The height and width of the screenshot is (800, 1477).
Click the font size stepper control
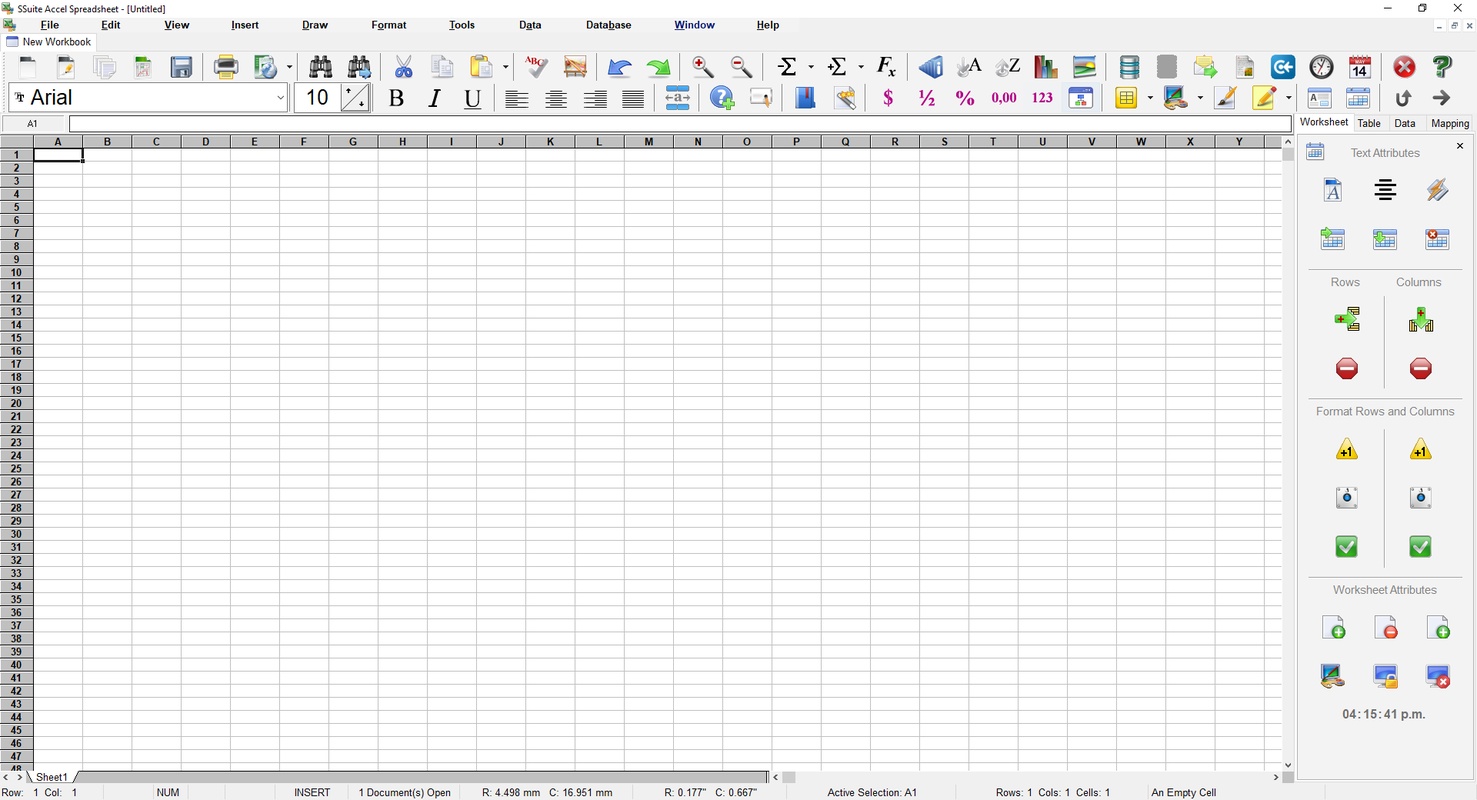pos(356,98)
